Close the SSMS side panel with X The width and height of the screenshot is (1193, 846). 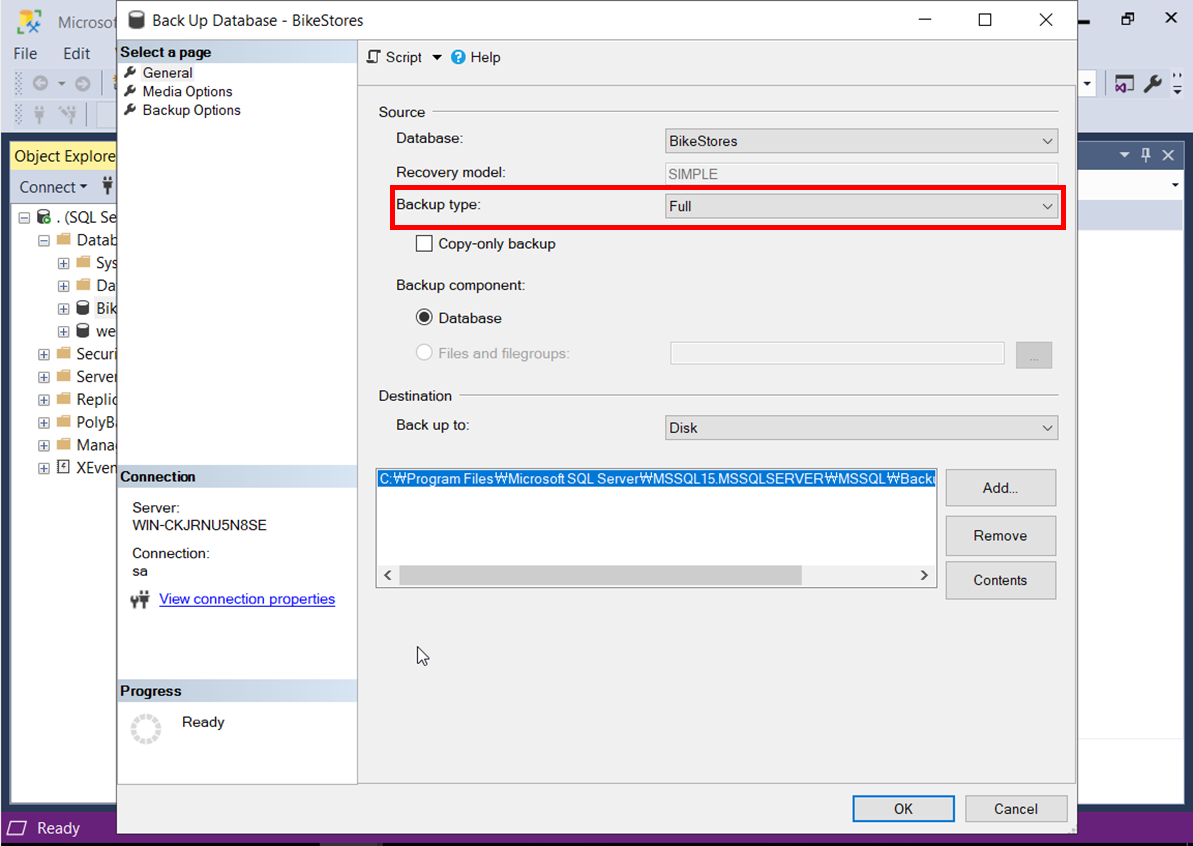click(x=1169, y=155)
